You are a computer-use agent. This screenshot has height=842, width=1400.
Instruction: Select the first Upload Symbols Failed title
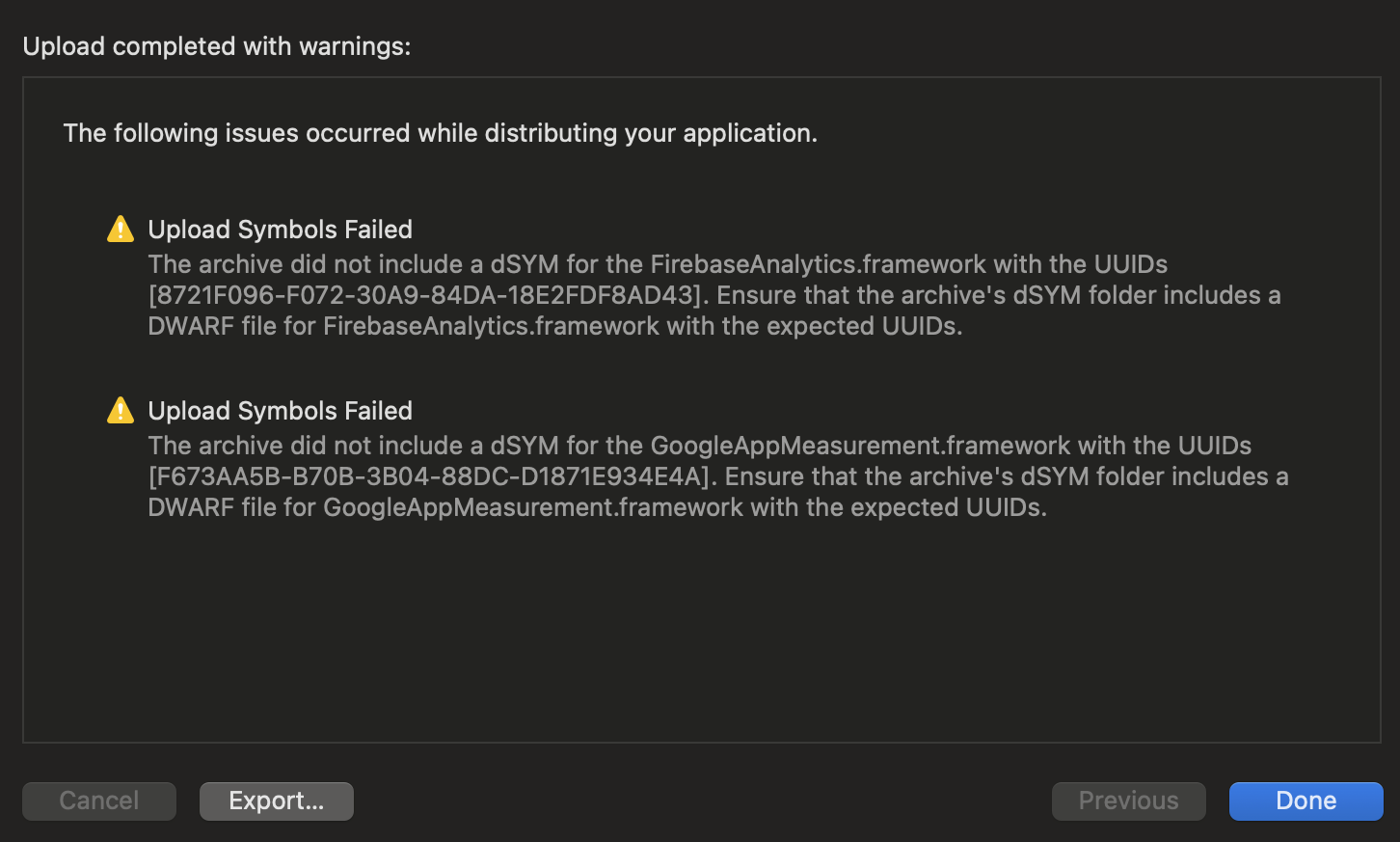[280, 230]
